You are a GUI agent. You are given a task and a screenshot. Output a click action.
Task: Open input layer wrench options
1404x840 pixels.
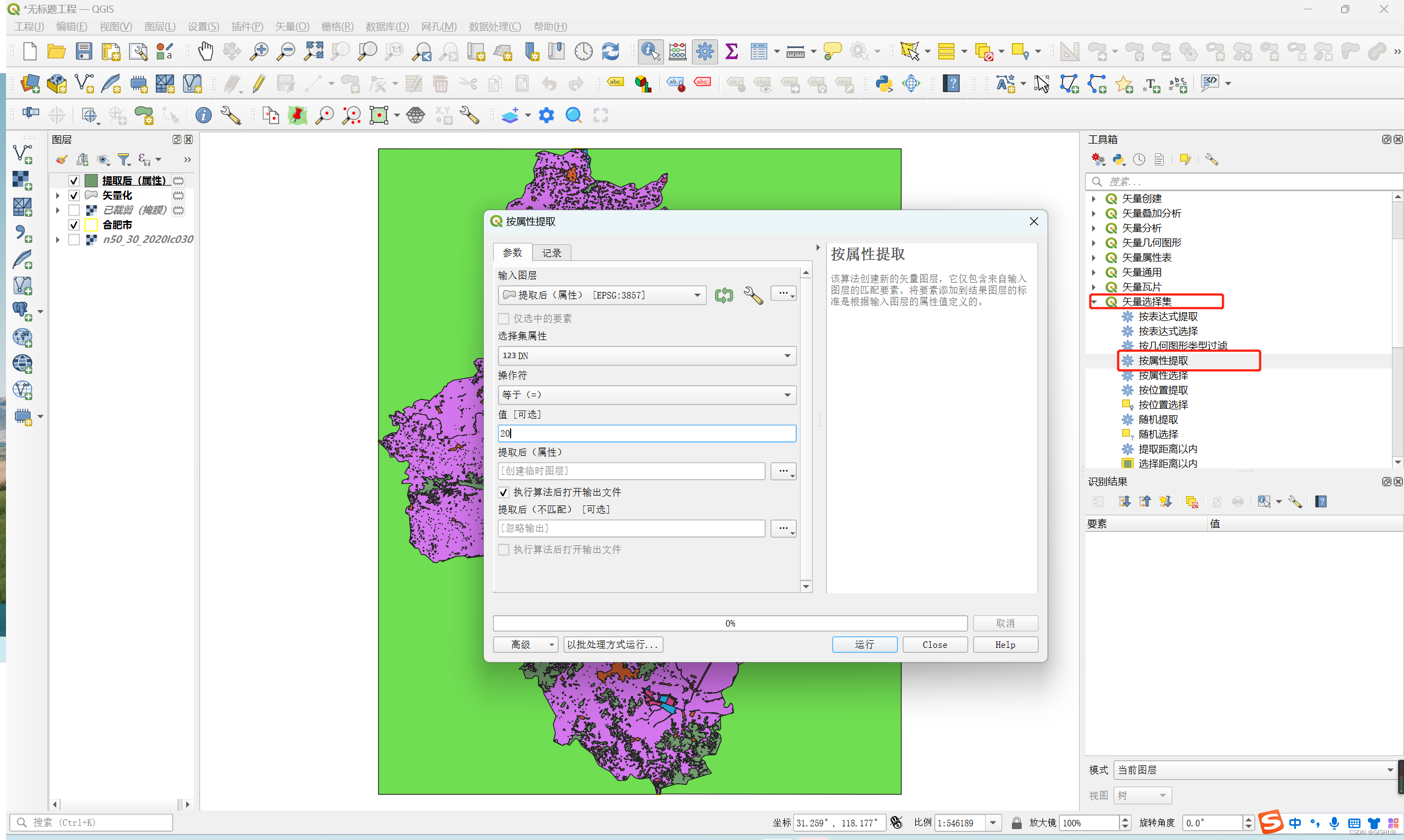pos(753,295)
